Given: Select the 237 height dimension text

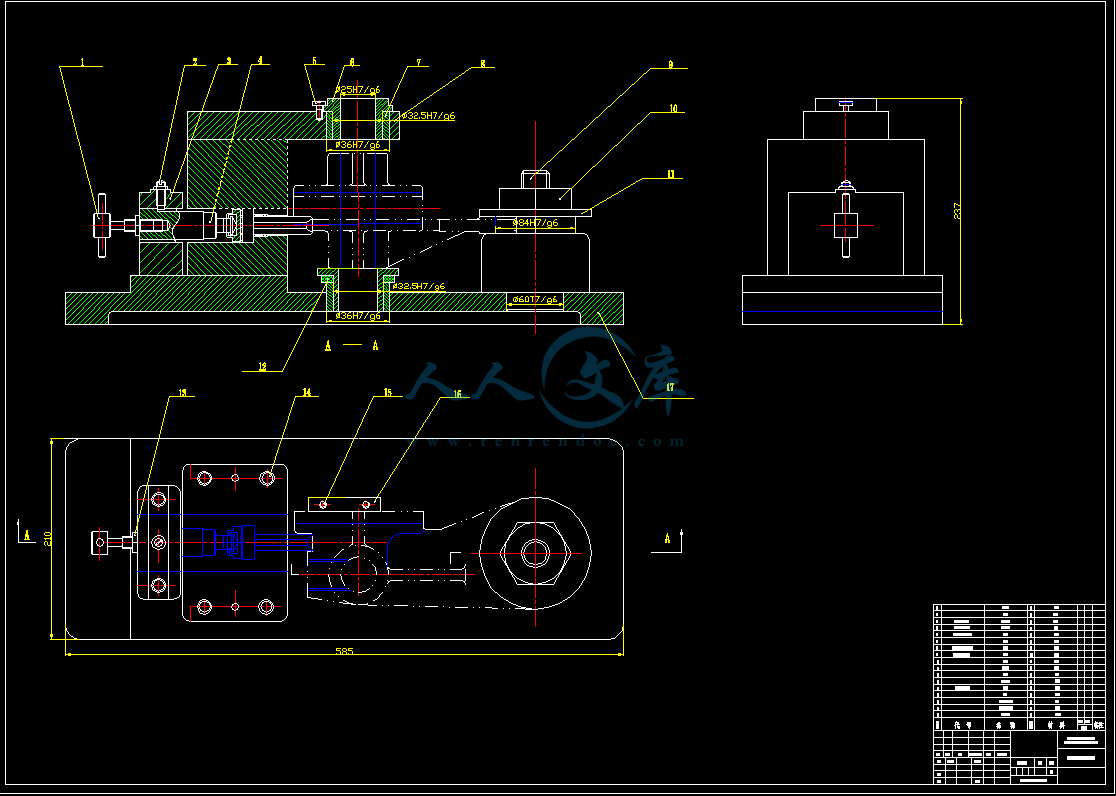Looking at the screenshot, I should click(957, 211).
